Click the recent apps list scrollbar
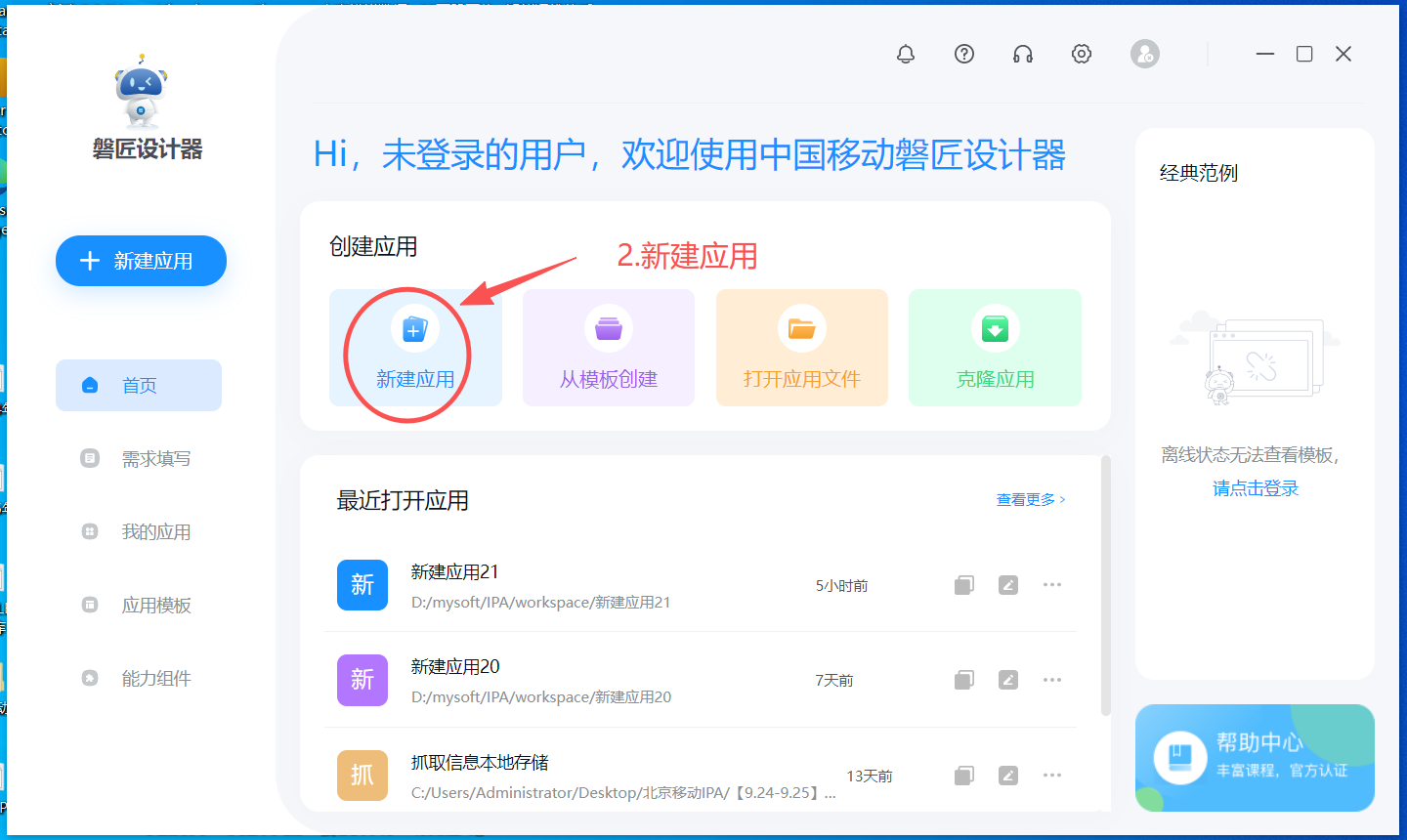This screenshot has height=840, width=1407. (x=1106, y=586)
